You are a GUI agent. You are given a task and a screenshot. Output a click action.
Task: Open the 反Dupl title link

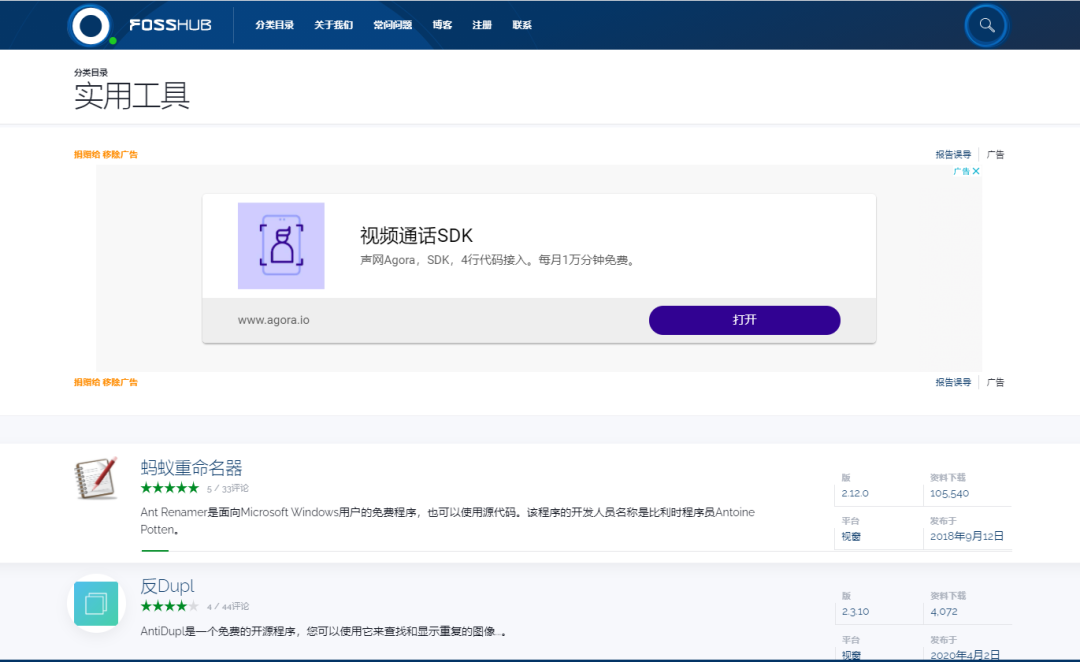pos(167,586)
